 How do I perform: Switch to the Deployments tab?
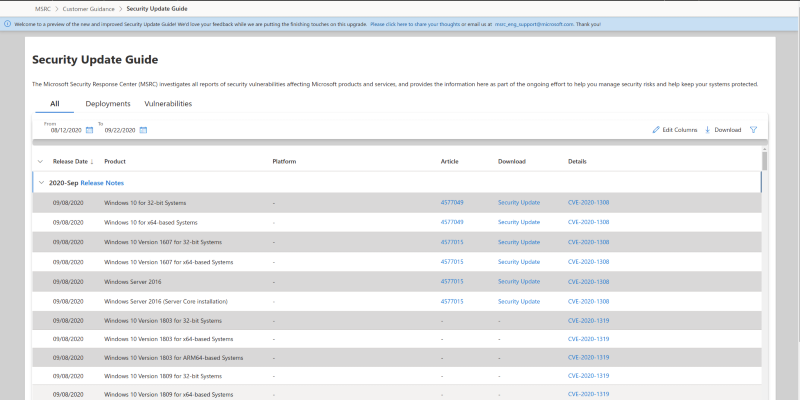coord(108,104)
